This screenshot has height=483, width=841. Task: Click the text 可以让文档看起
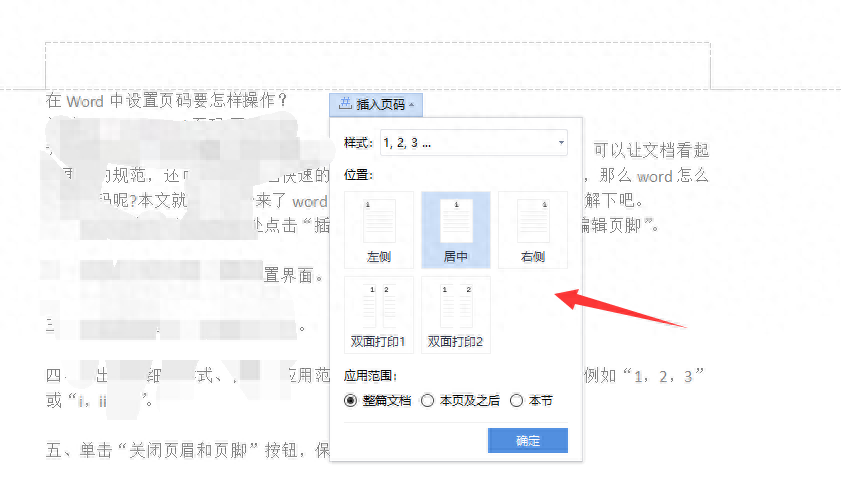click(x=651, y=150)
